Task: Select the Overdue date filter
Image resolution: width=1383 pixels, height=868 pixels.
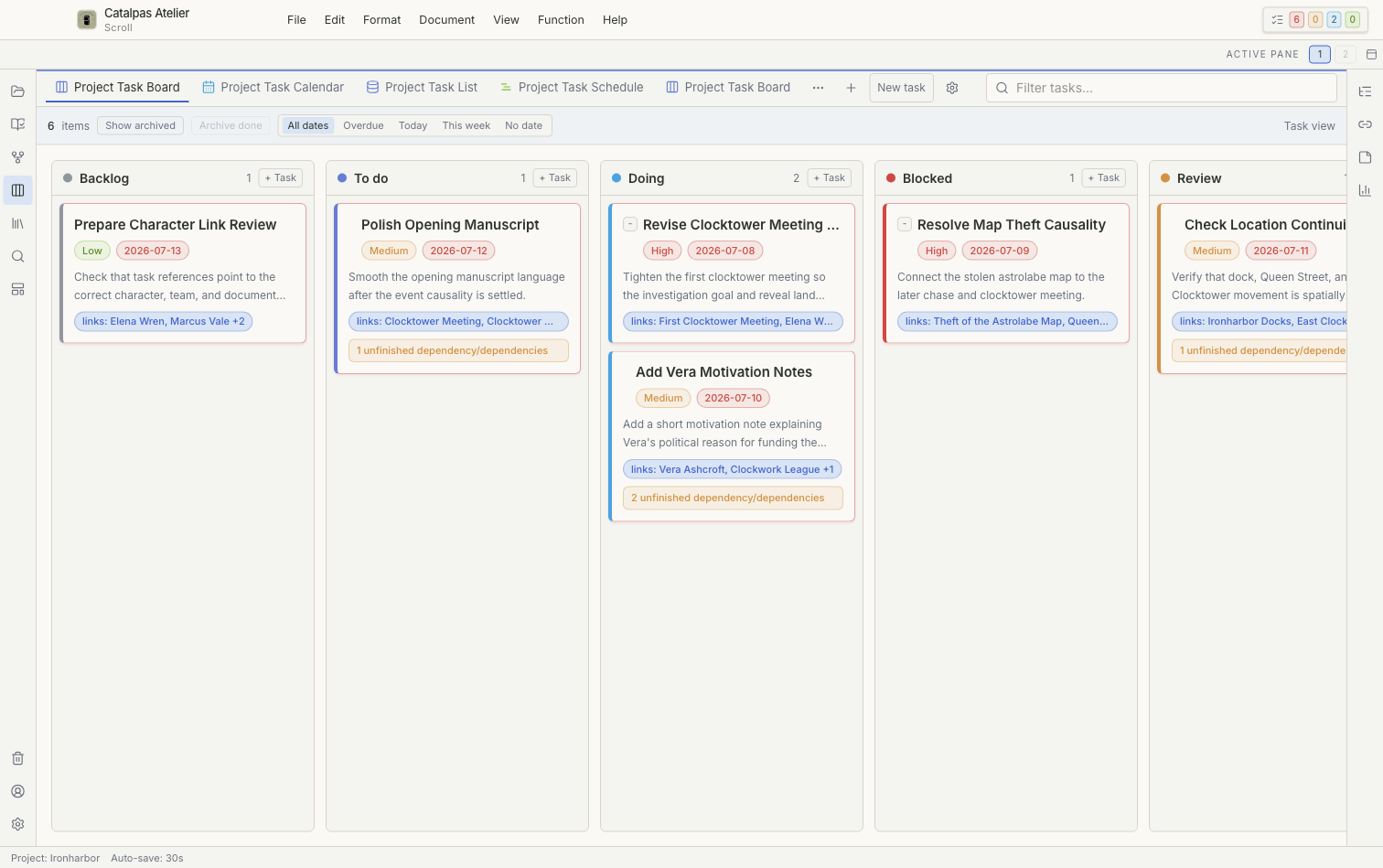Action: point(363,125)
